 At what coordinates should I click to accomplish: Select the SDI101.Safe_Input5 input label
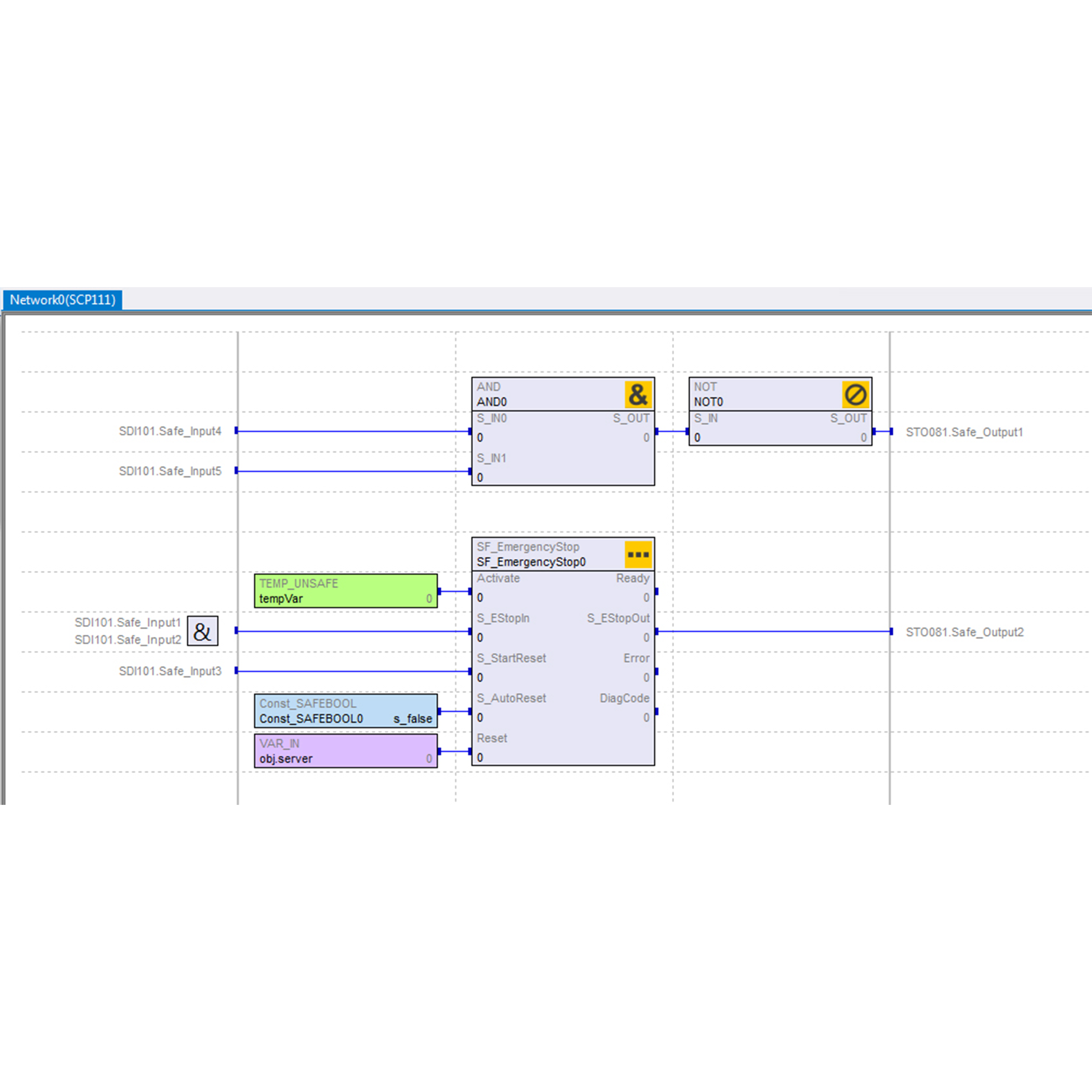[170, 472]
